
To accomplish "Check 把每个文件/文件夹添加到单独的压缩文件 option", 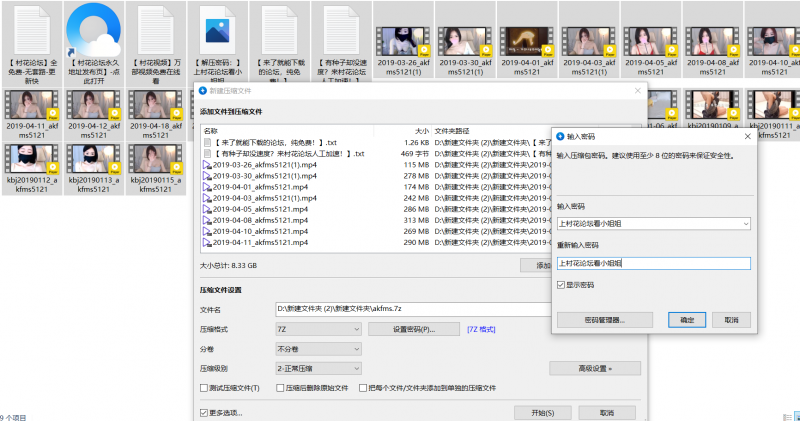I will coord(363,388).
